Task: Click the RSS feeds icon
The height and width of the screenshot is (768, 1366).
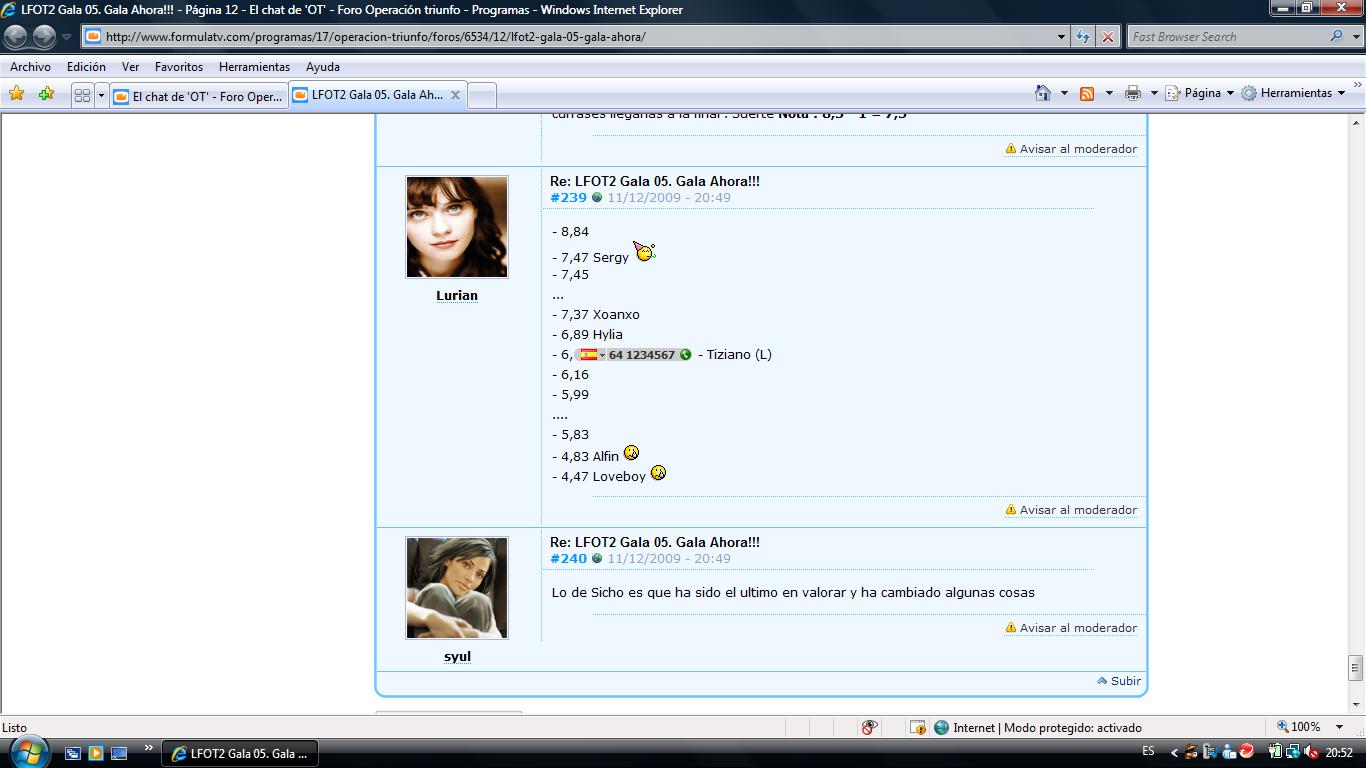Action: (1087, 93)
